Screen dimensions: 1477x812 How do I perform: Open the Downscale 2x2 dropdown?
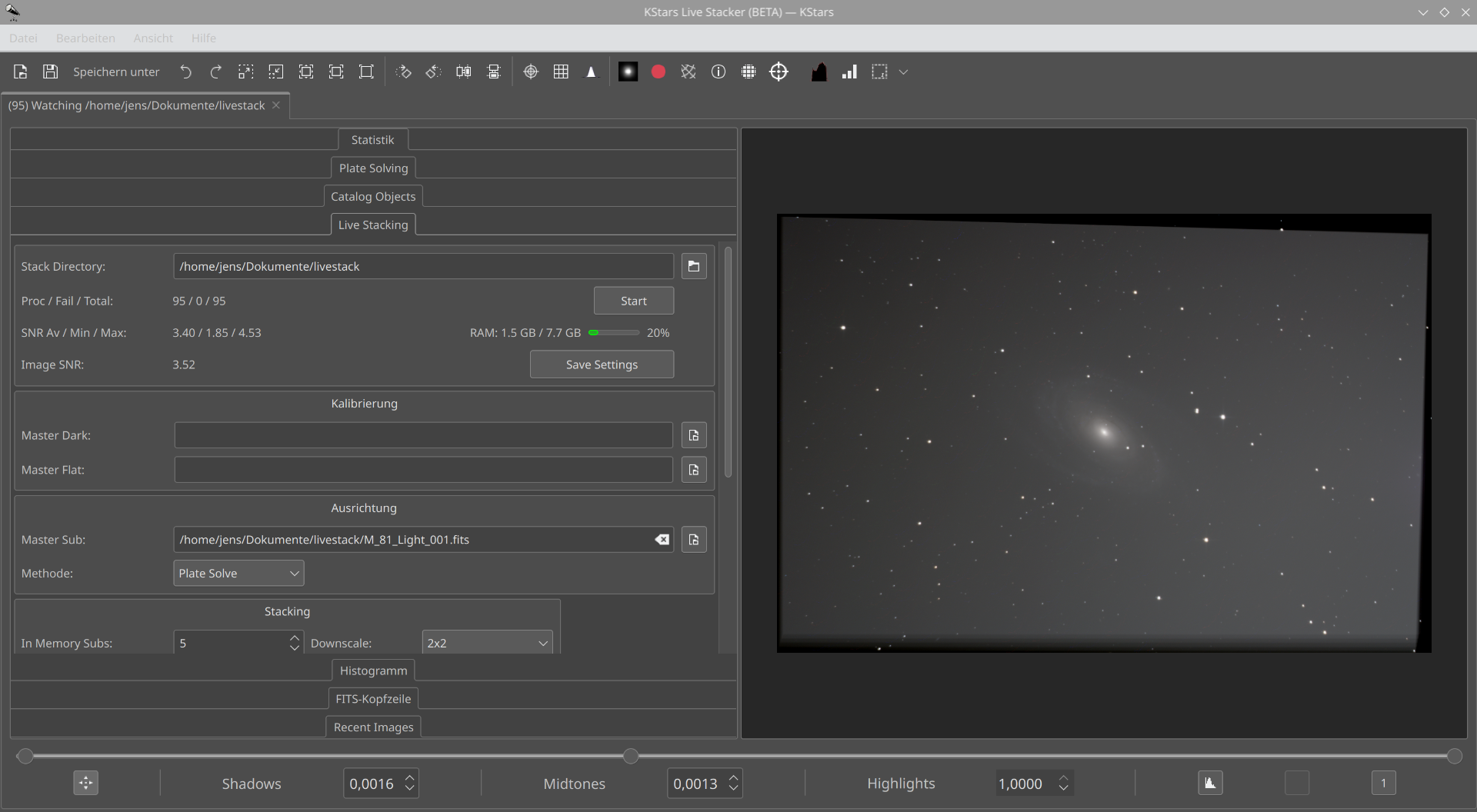point(487,643)
